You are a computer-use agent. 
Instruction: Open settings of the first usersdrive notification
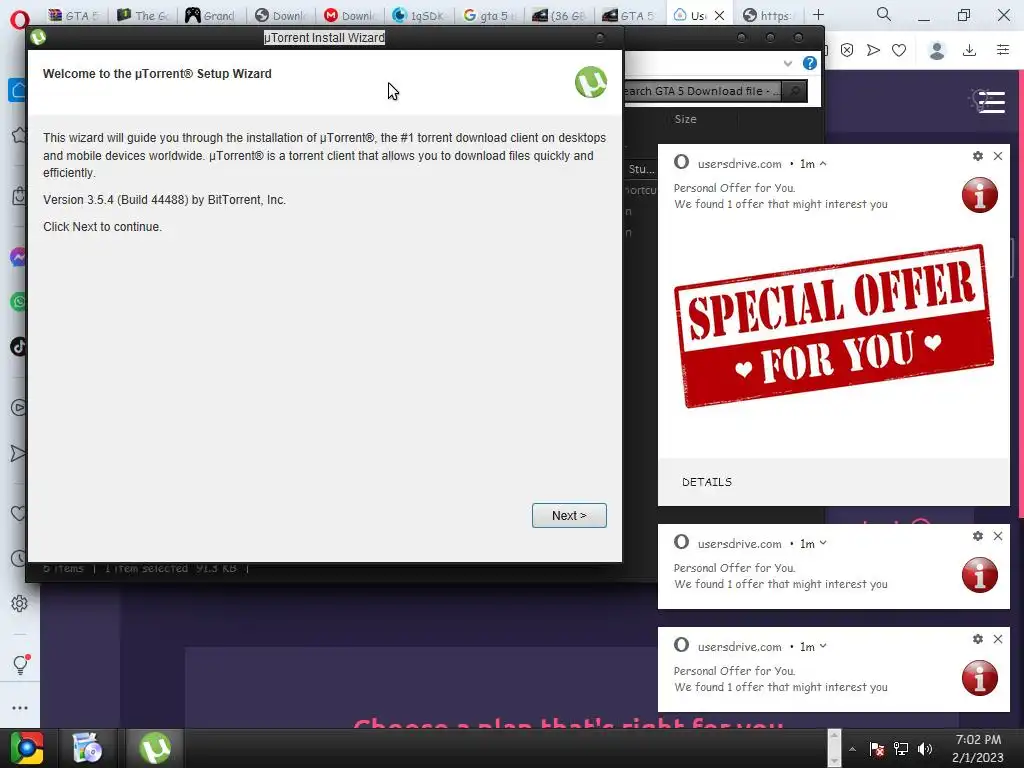(x=978, y=156)
